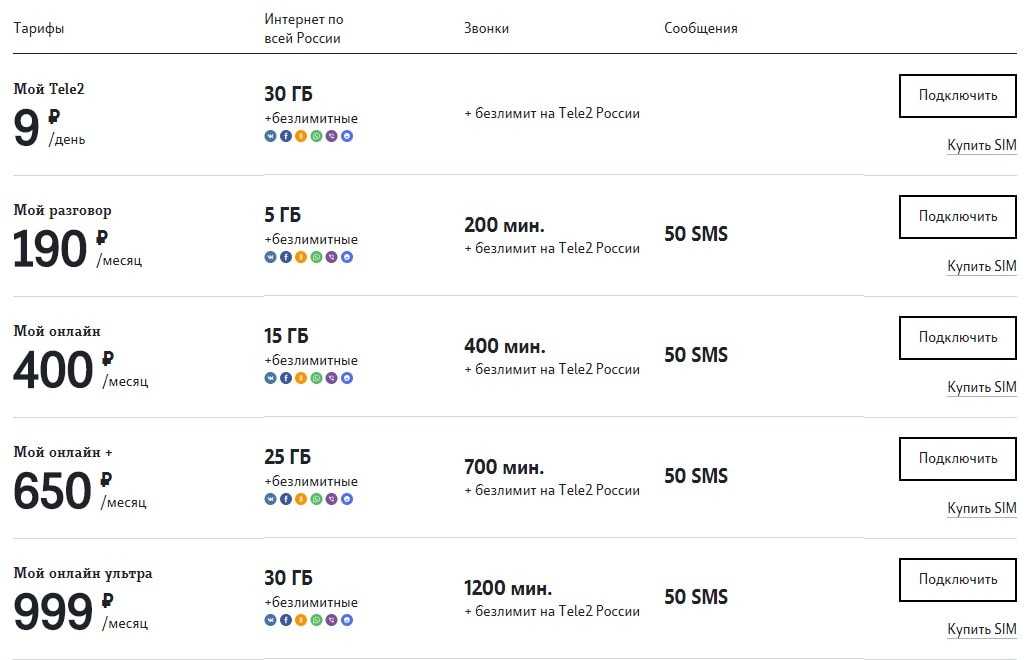Connect the Мой онлайн tariff for 400 ₽
The image size is (1035, 660).
coord(957,337)
